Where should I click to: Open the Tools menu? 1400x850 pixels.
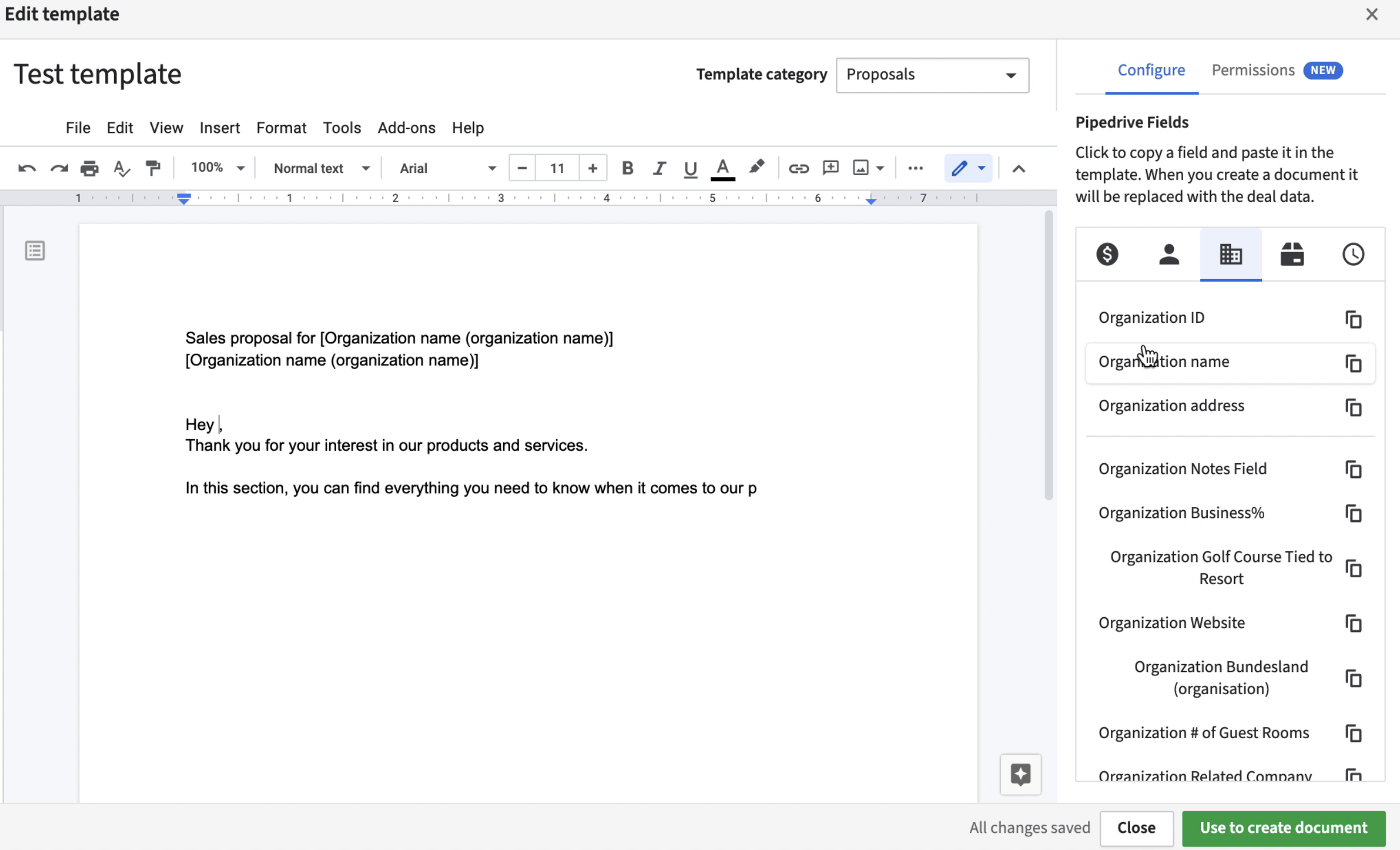342,128
